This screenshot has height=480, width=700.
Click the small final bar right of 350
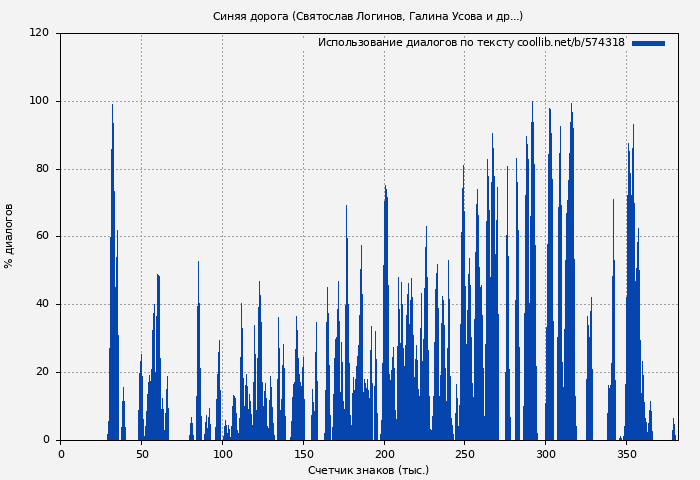(673, 430)
